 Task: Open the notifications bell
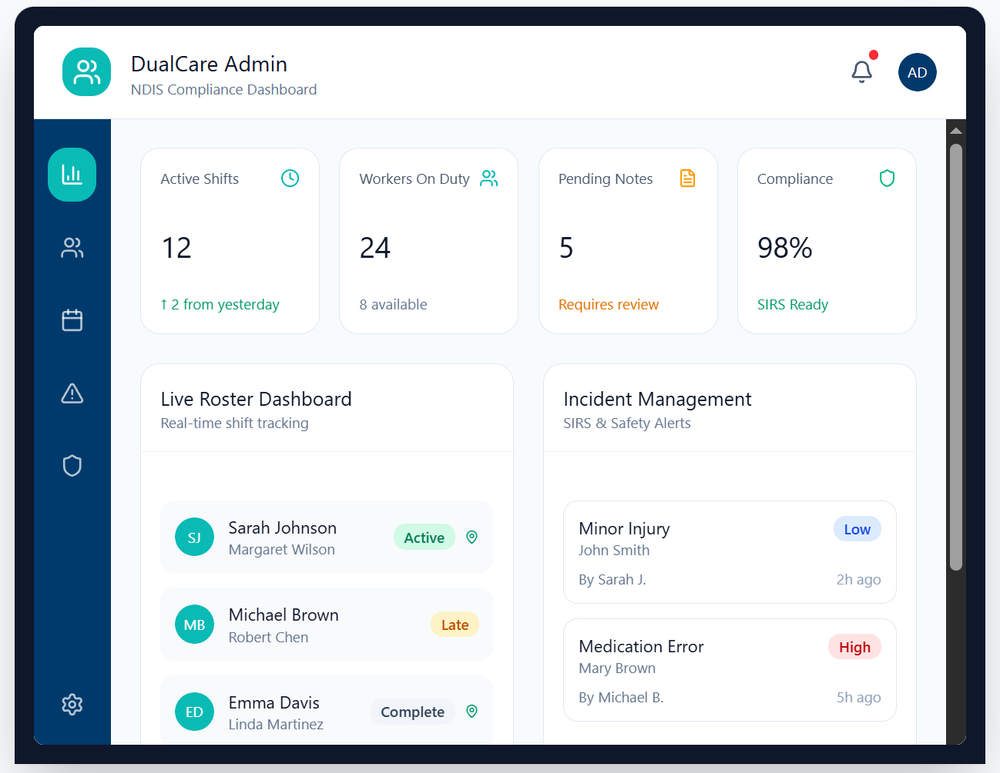click(x=861, y=72)
